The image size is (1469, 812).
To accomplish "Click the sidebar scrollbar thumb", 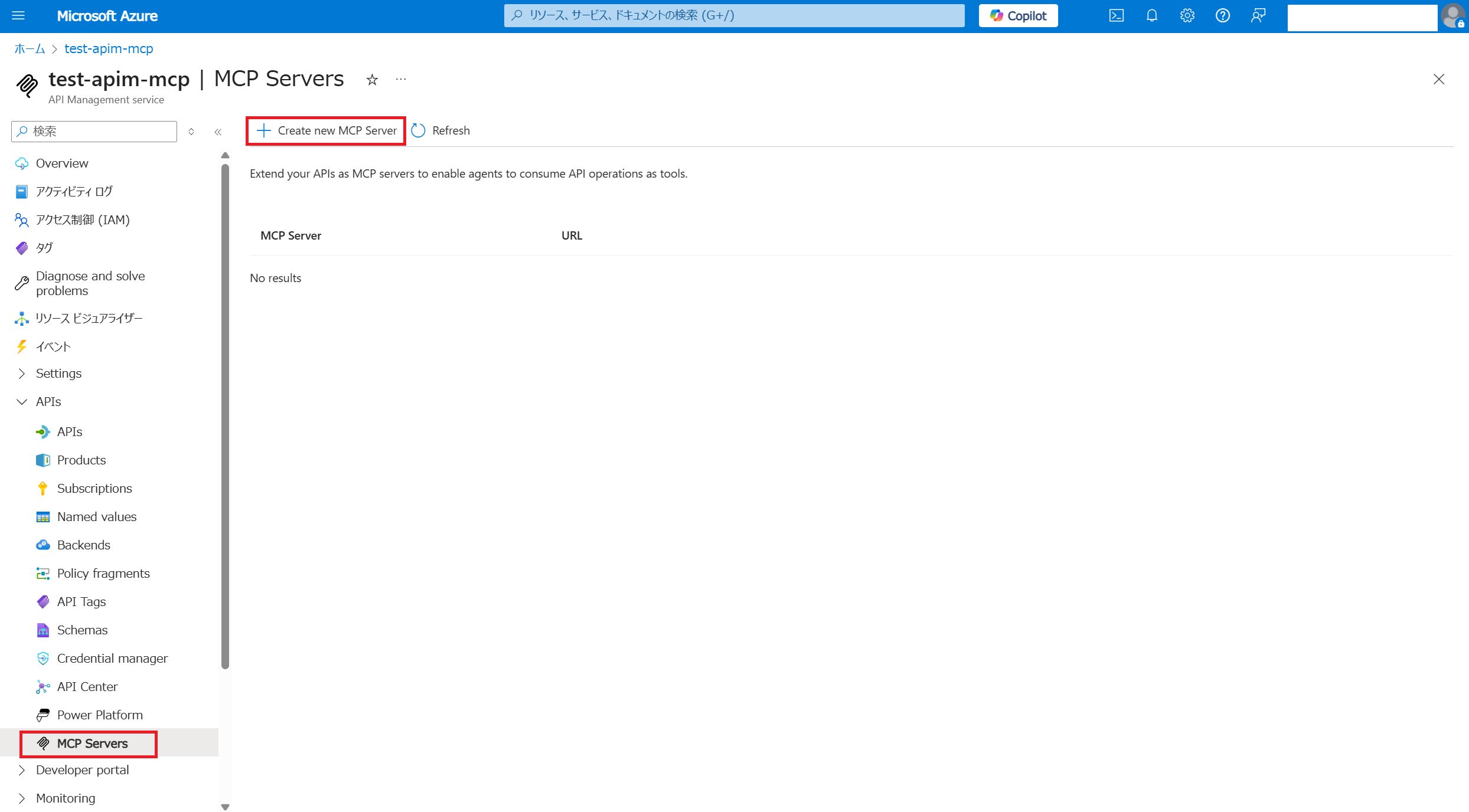I will 225,417.
